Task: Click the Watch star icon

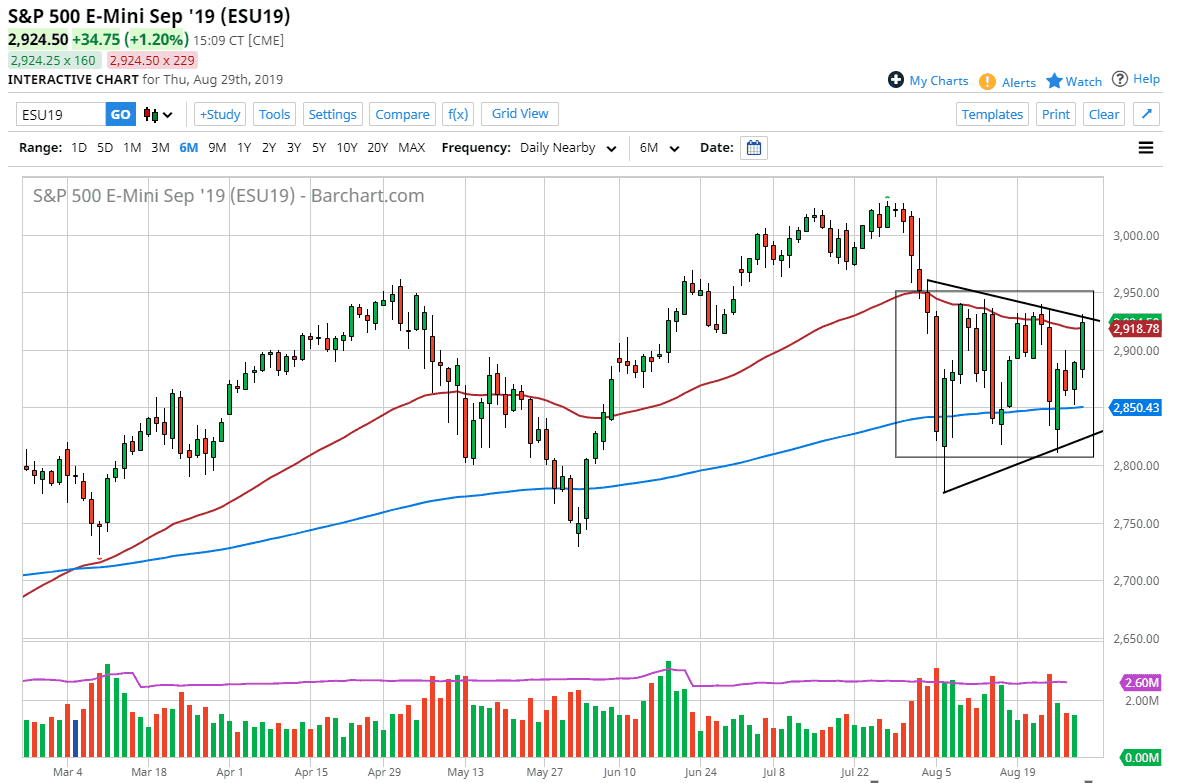Action: (x=1057, y=81)
